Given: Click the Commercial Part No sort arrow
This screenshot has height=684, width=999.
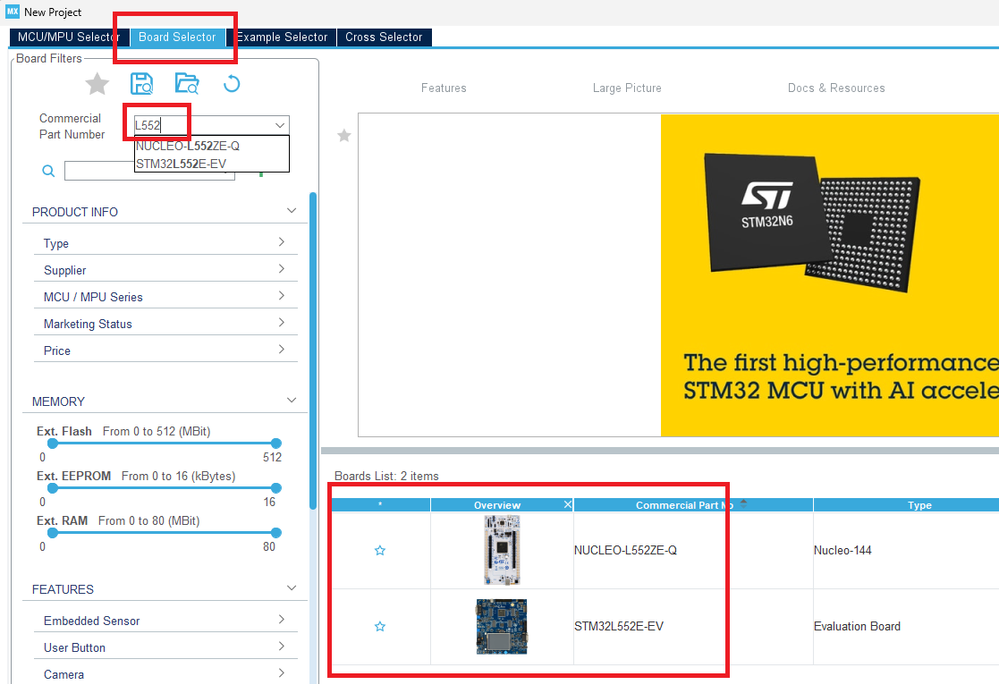Looking at the screenshot, I should [x=744, y=504].
